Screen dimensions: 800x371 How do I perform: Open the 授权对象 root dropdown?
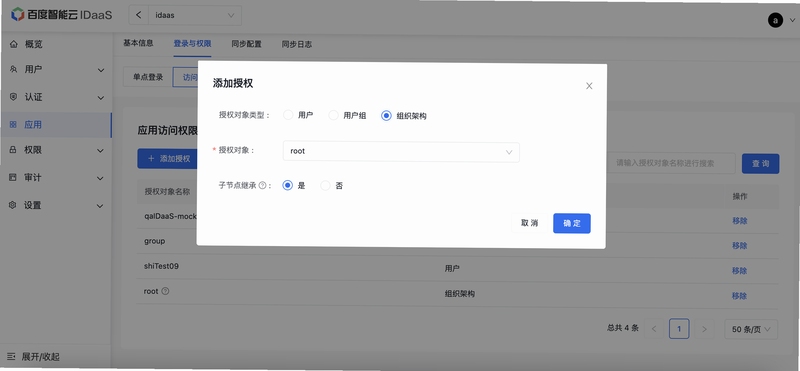(401, 152)
